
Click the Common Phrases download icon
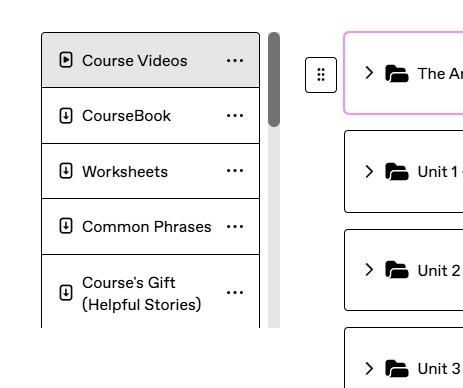coord(66,226)
